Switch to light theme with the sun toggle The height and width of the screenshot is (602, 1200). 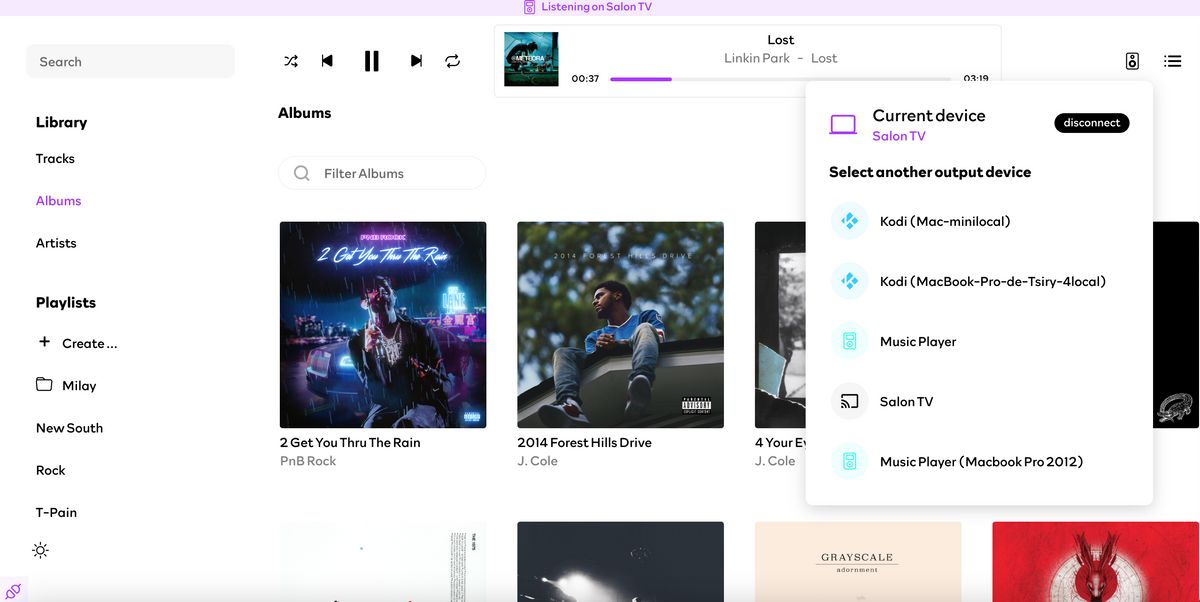pyautogui.click(x=41, y=549)
